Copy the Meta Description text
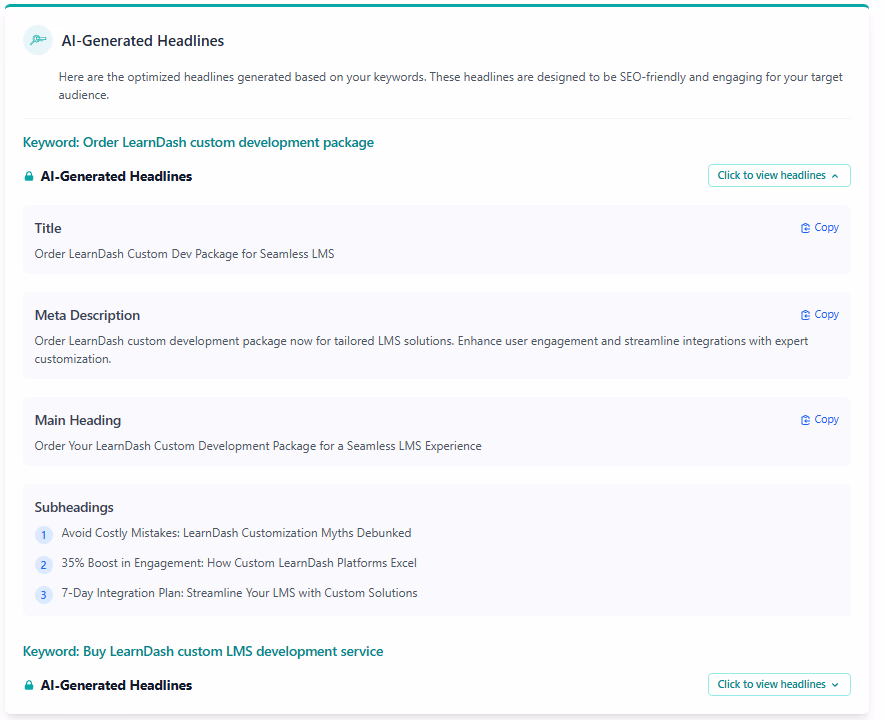This screenshot has width=885, height=720. pyautogui.click(x=820, y=314)
